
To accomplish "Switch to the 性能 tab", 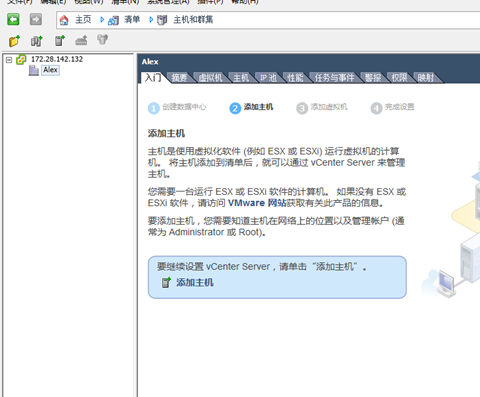I will [x=295, y=78].
